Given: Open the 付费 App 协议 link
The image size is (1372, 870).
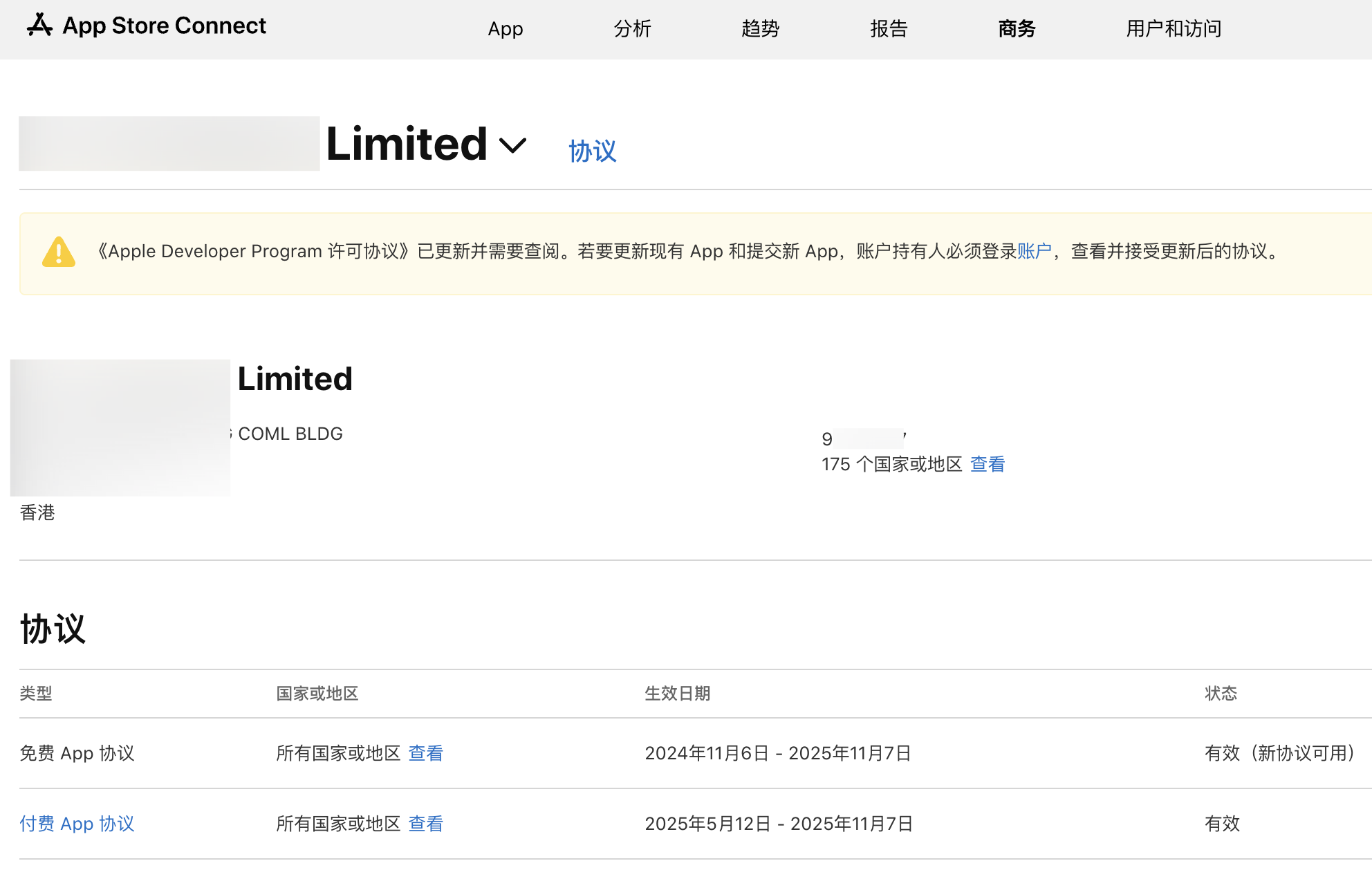Looking at the screenshot, I should coord(77,824).
